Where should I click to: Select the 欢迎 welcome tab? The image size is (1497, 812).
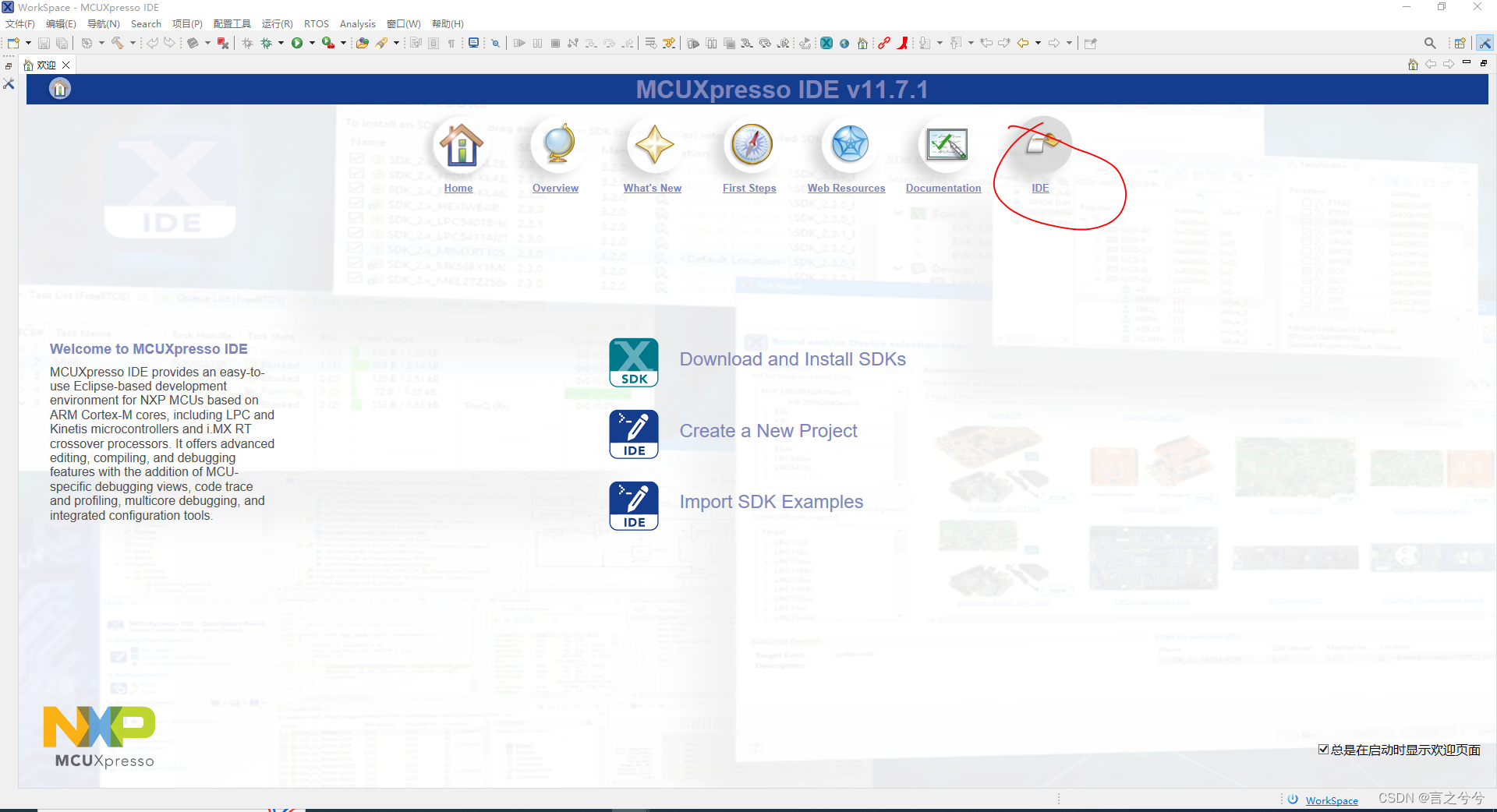(47, 65)
